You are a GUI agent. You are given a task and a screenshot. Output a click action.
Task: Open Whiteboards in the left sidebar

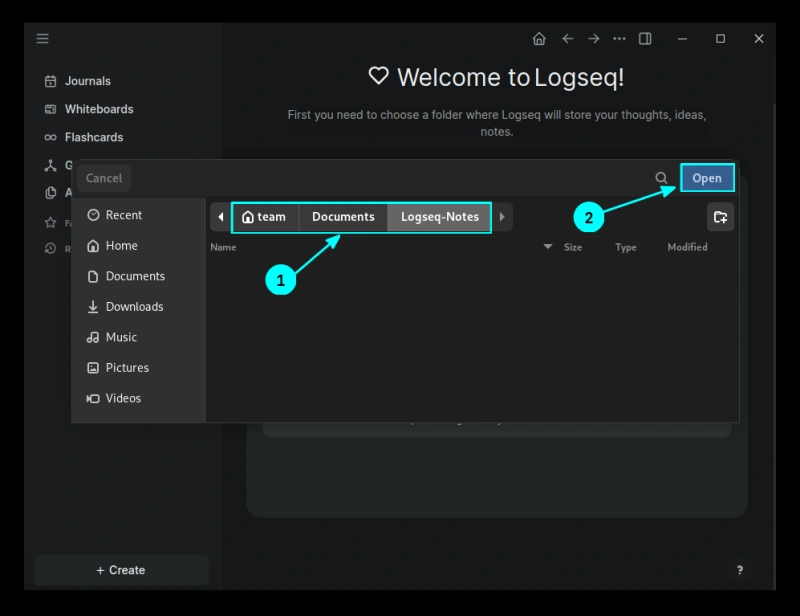[x=98, y=109]
